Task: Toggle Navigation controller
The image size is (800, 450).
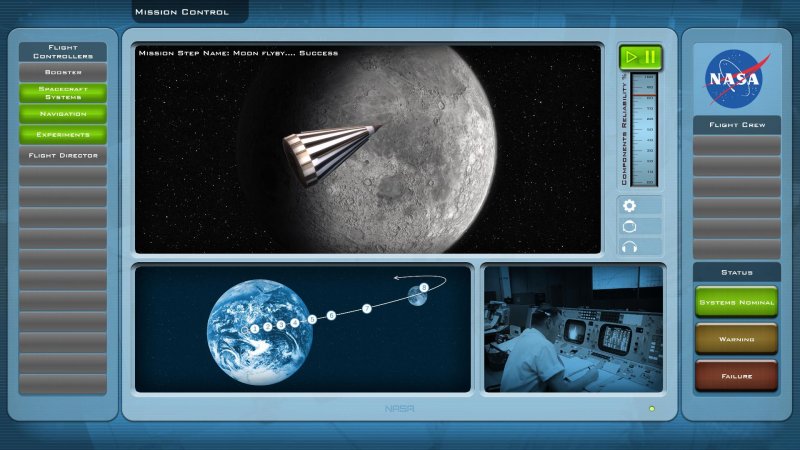Action: (x=63, y=114)
